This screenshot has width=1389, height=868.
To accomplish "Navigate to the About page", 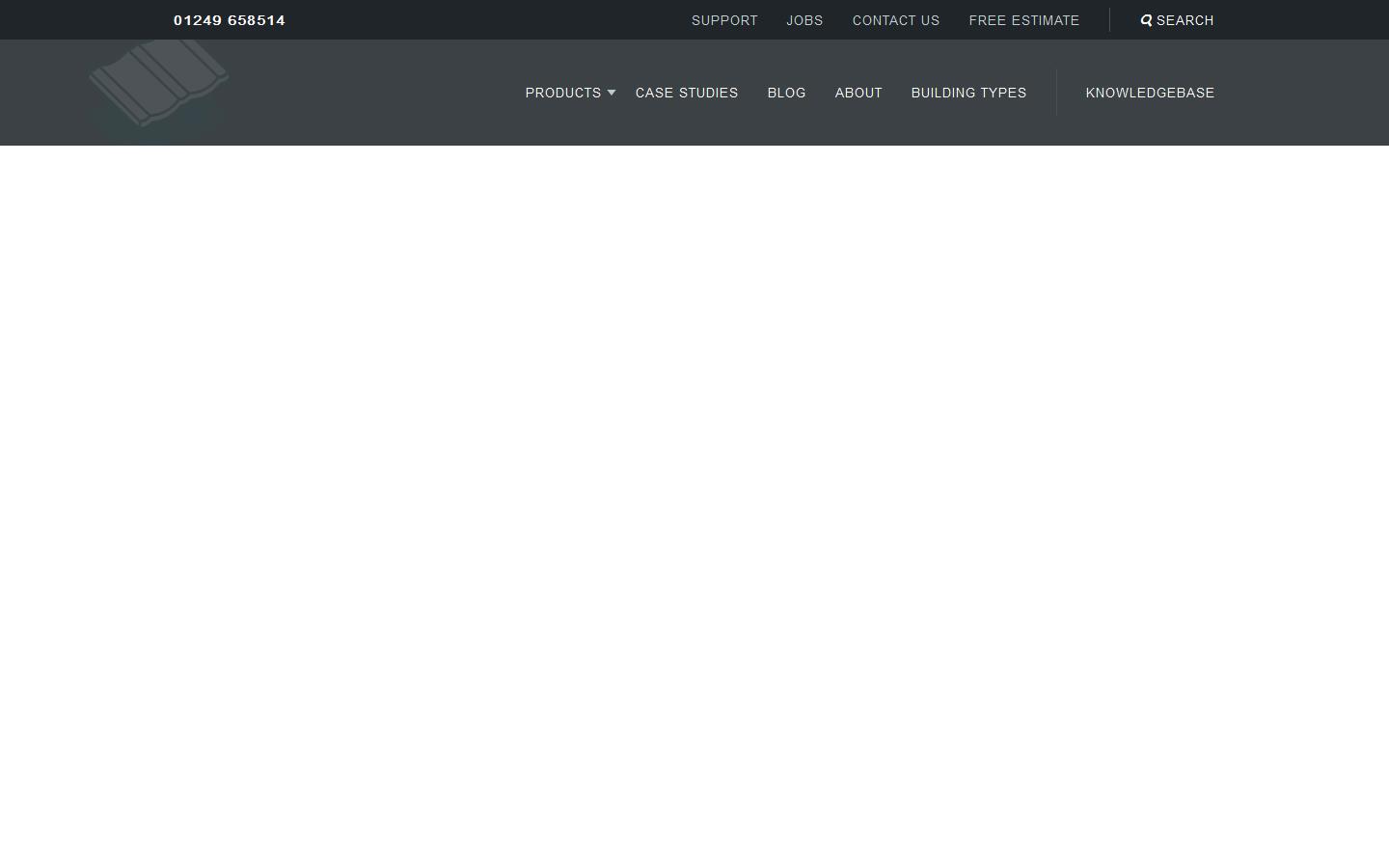I will tap(858, 93).
